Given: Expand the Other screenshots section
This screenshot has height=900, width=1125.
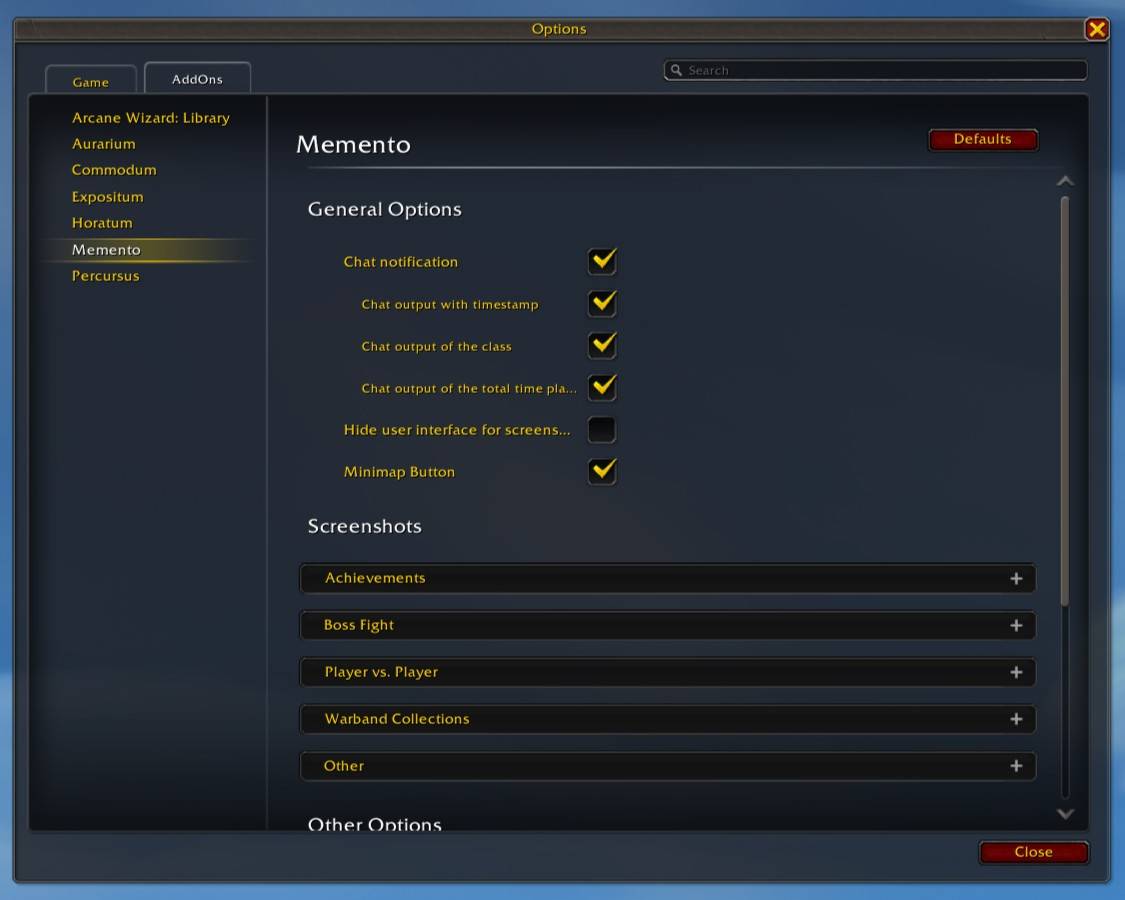Looking at the screenshot, I should click(667, 767).
